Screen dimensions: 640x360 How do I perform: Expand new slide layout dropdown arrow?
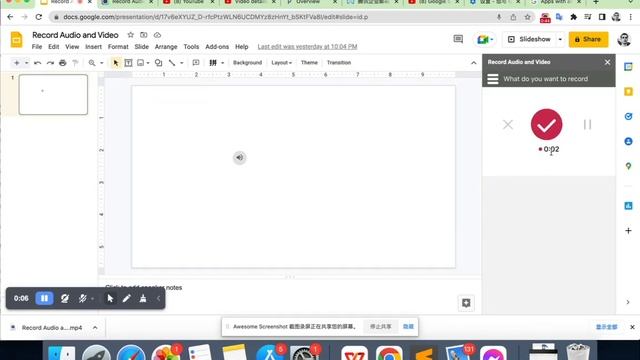27,63
